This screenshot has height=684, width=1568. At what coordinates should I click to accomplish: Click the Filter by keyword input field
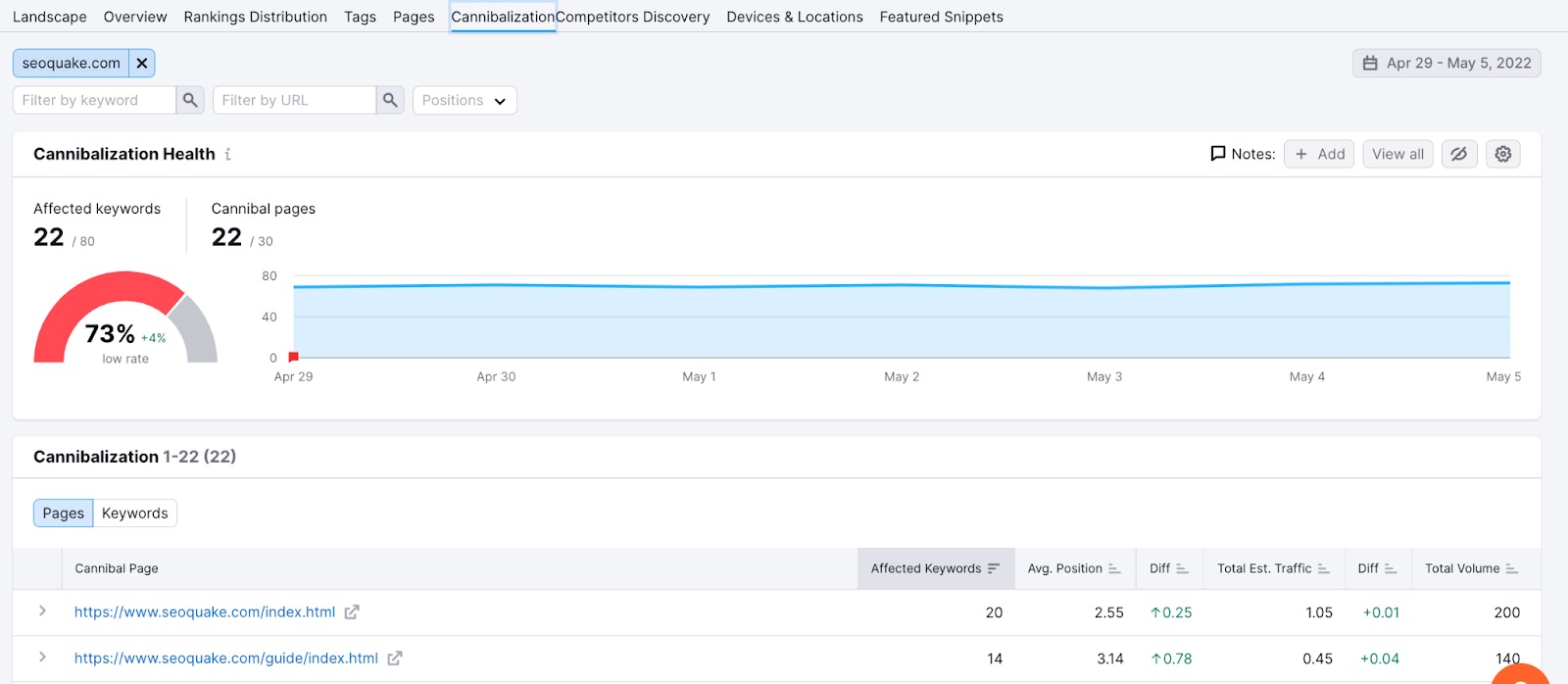[x=95, y=100]
